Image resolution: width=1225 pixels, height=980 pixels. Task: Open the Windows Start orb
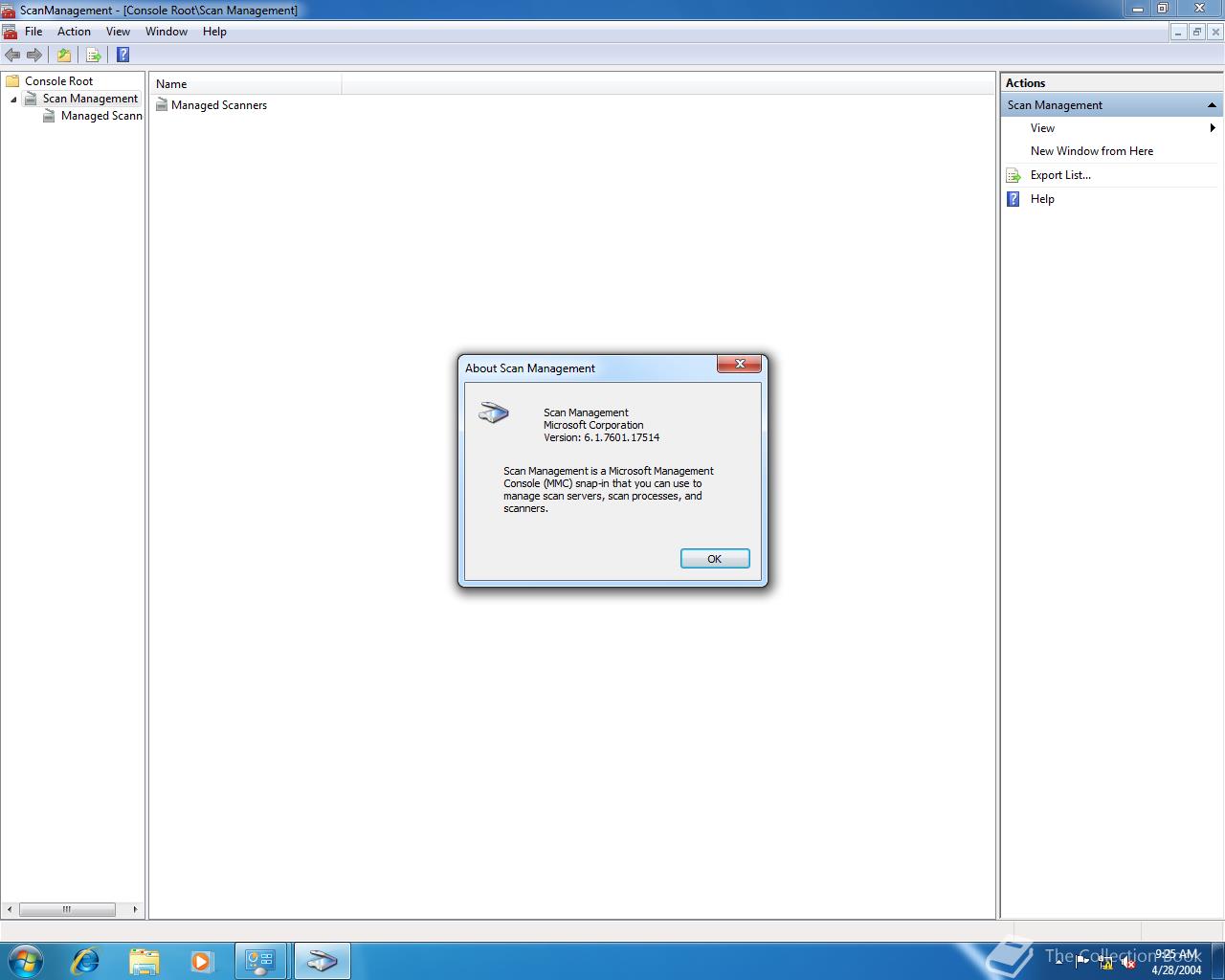25,960
